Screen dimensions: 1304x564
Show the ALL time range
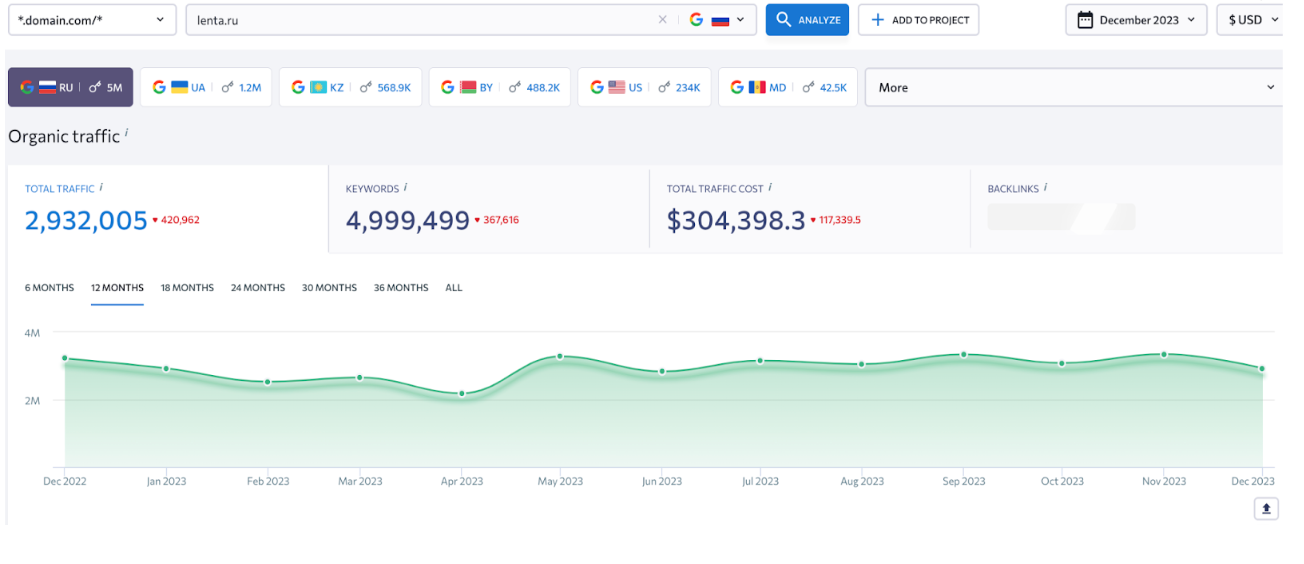pyautogui.click(x=454, y=288)
